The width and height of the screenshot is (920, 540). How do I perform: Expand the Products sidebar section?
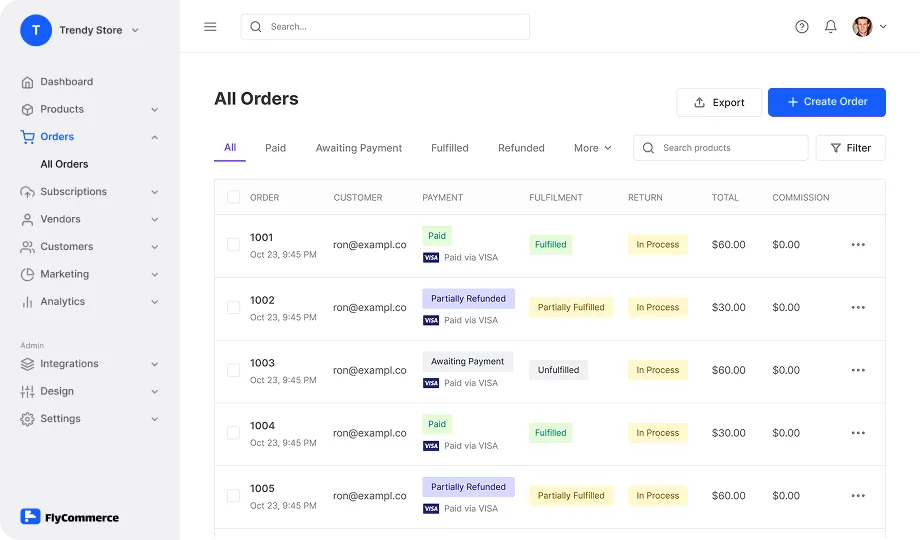90,109
